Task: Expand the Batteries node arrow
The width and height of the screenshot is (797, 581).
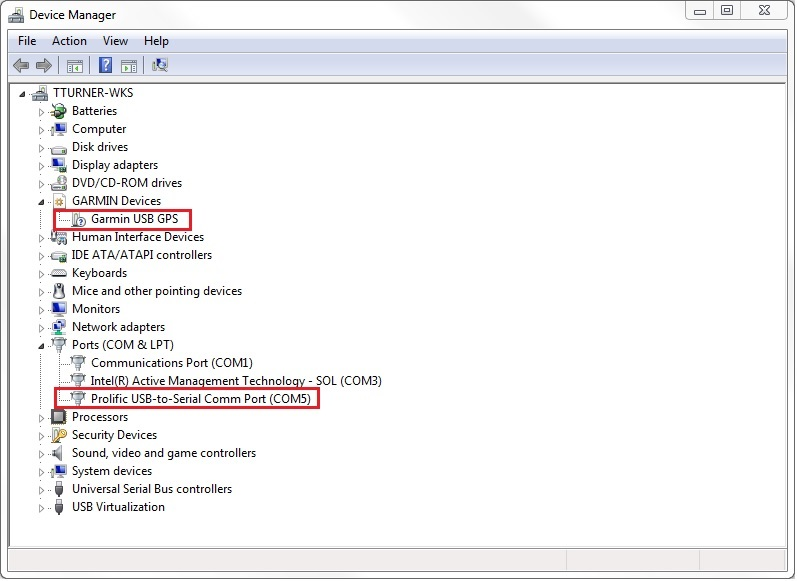Action: tap(41, 112)
